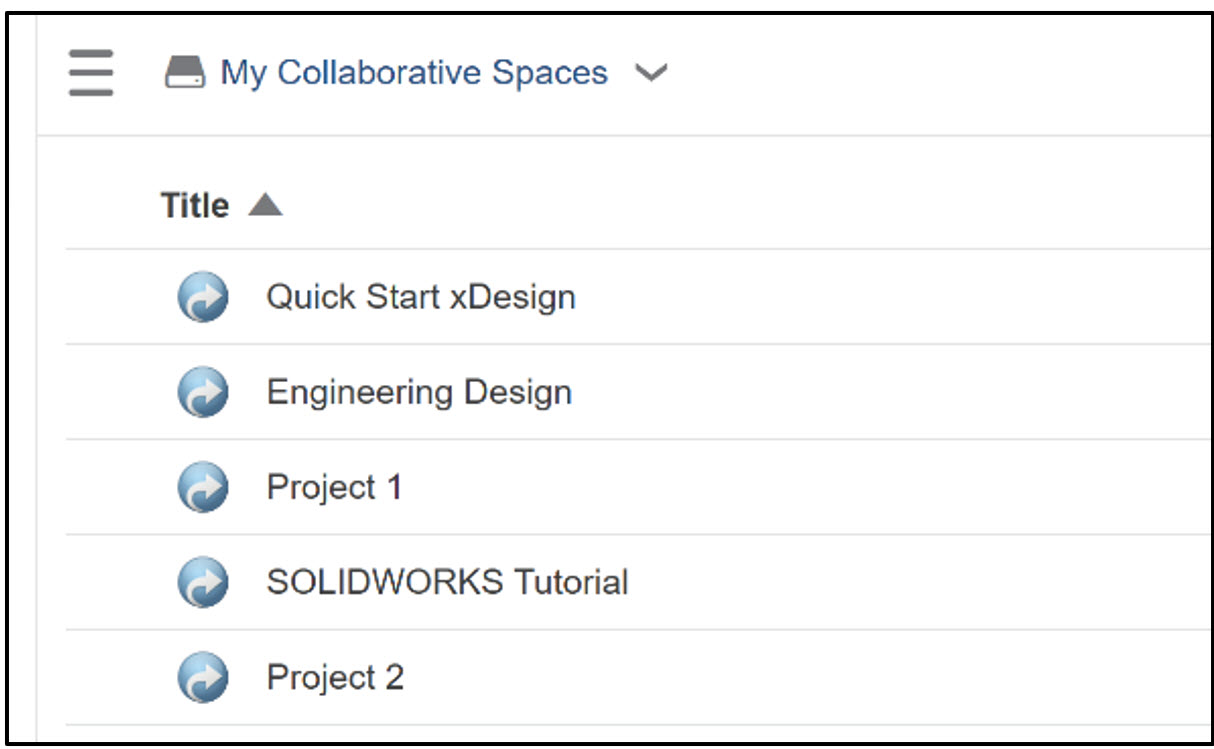Click the shortcut icon for SOLIDWORKS Tutorial
Screen dimensions: 1214x749
click(x=203, y=581)
